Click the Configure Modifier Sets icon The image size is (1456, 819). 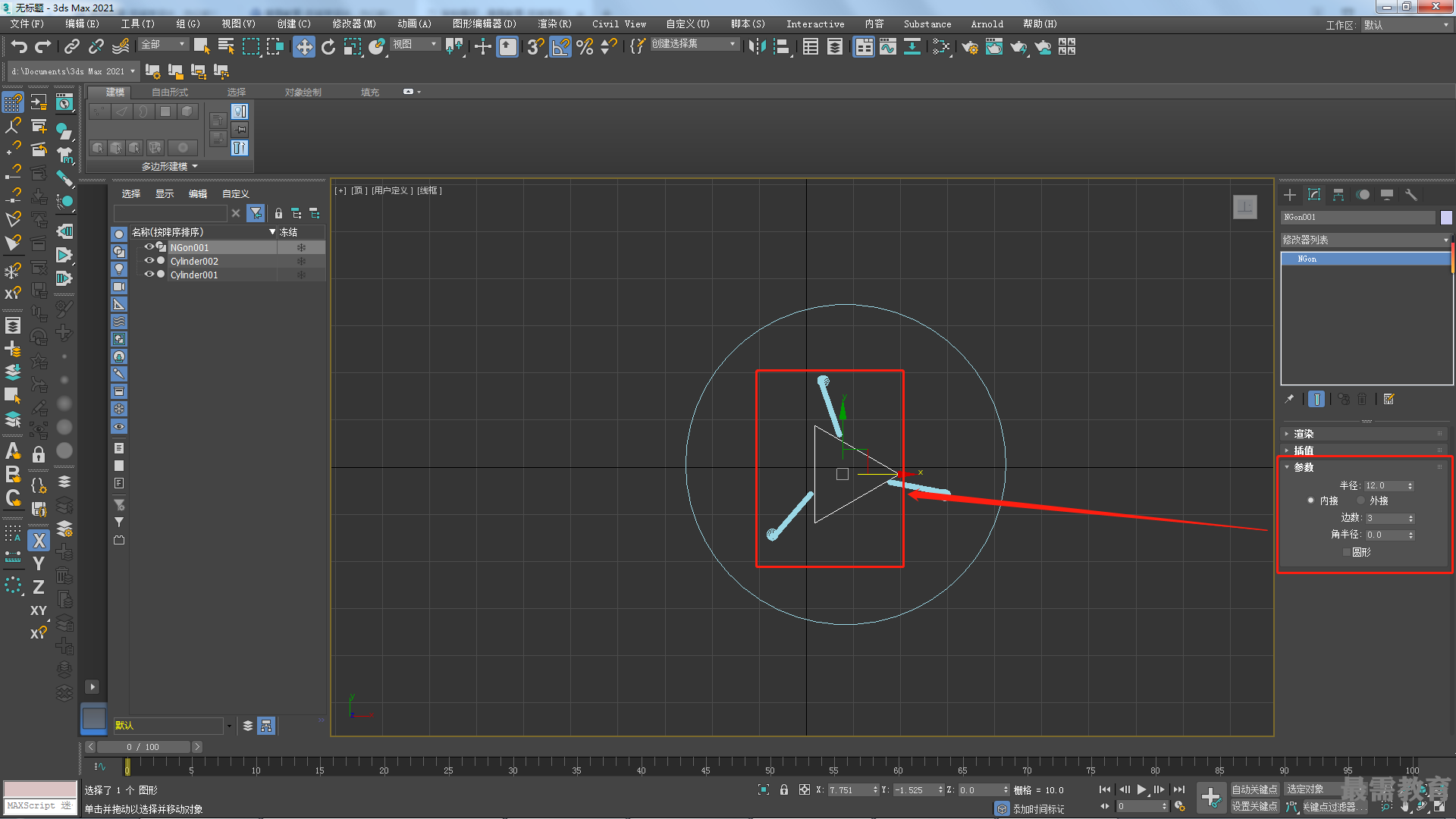pos(1389,399)
